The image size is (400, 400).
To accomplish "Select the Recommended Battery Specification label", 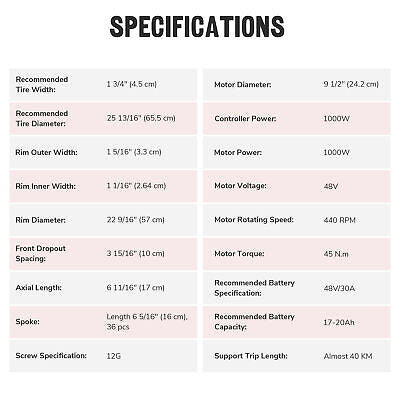I will pos(254,288).
